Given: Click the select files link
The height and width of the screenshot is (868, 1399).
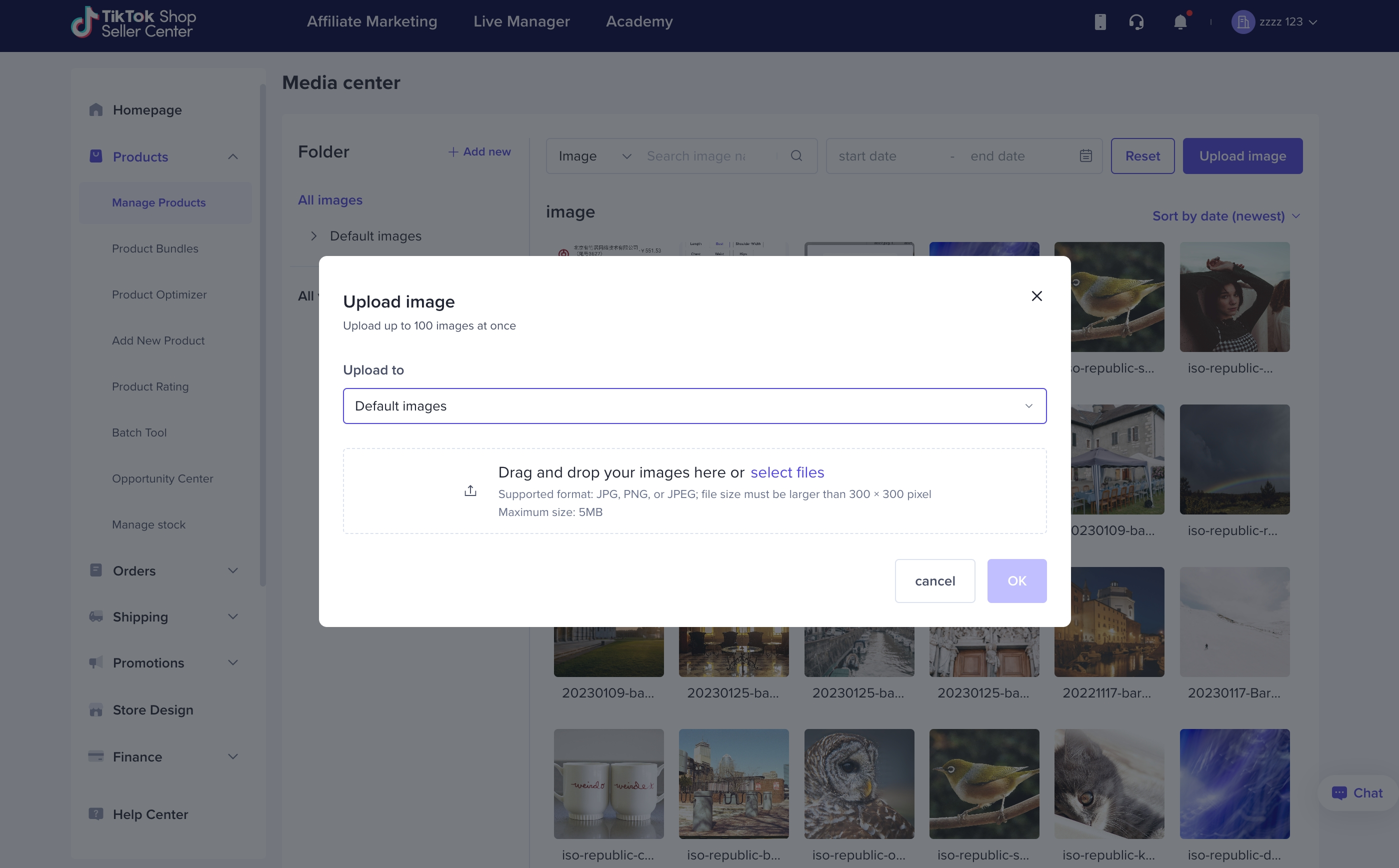Looking at the screenshot, I should 787,472.
